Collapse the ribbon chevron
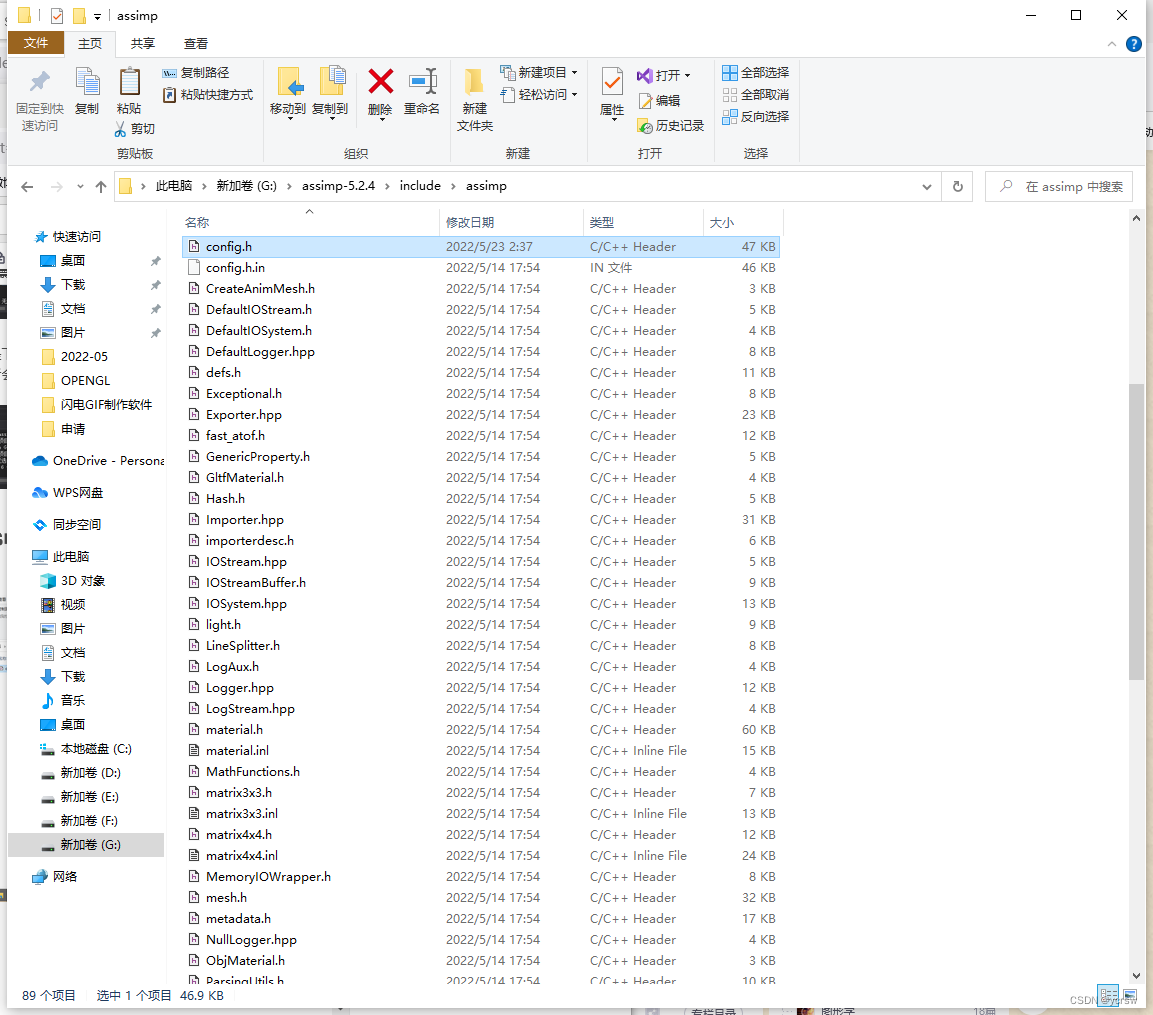1153x1015 pixels. (1111, 44)
